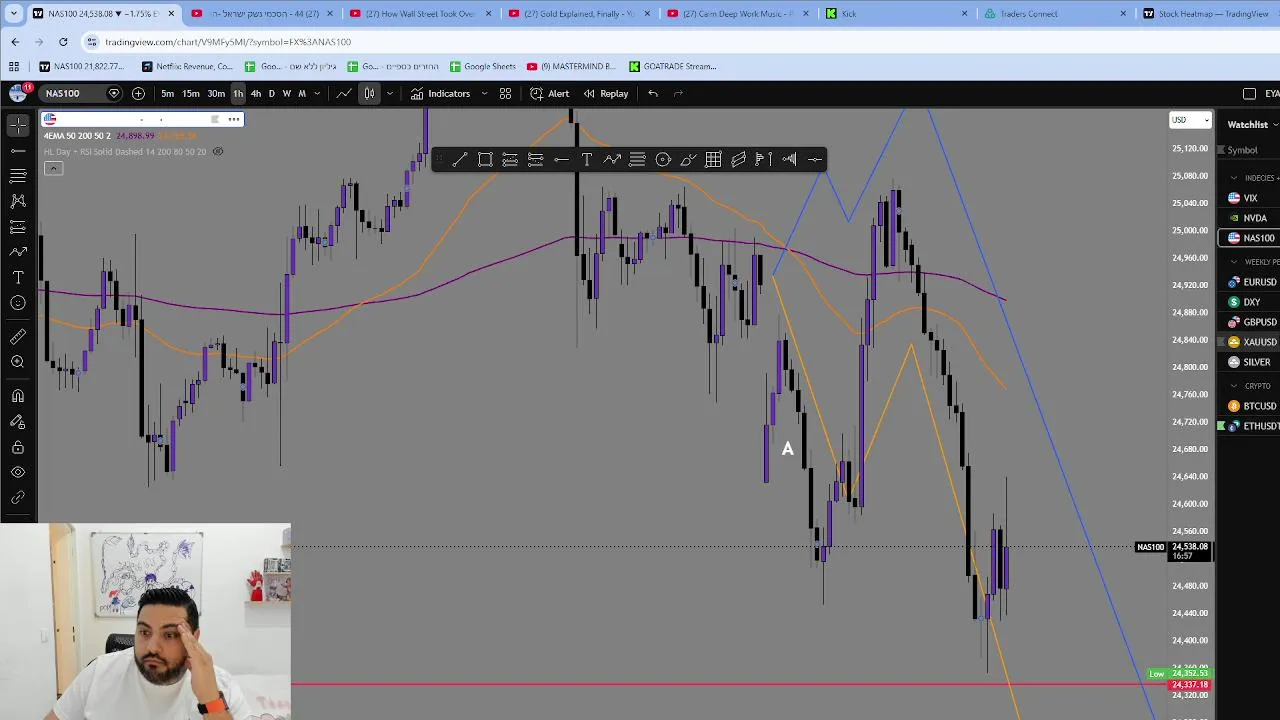Select BTCUSD in the watchlist

point(1250,406)
